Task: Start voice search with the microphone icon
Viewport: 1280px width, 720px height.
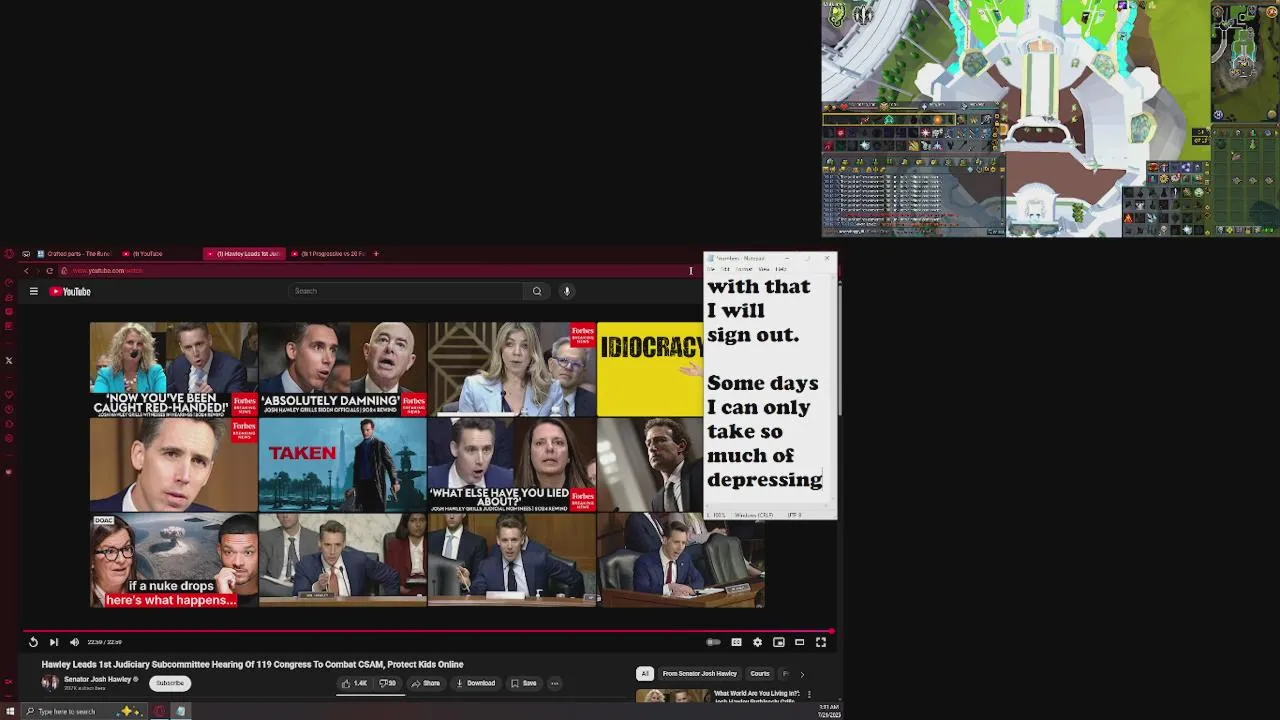Action: (566, 291)
